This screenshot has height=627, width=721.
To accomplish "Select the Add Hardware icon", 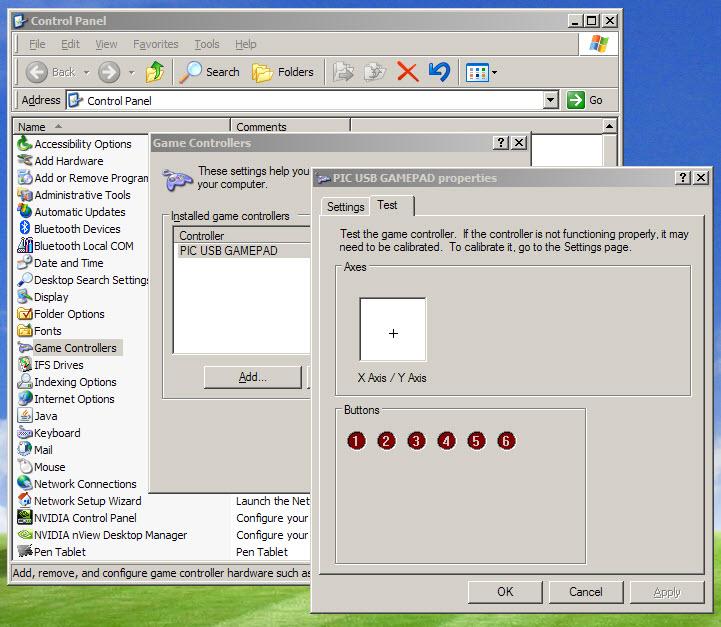I will [24, 161].
